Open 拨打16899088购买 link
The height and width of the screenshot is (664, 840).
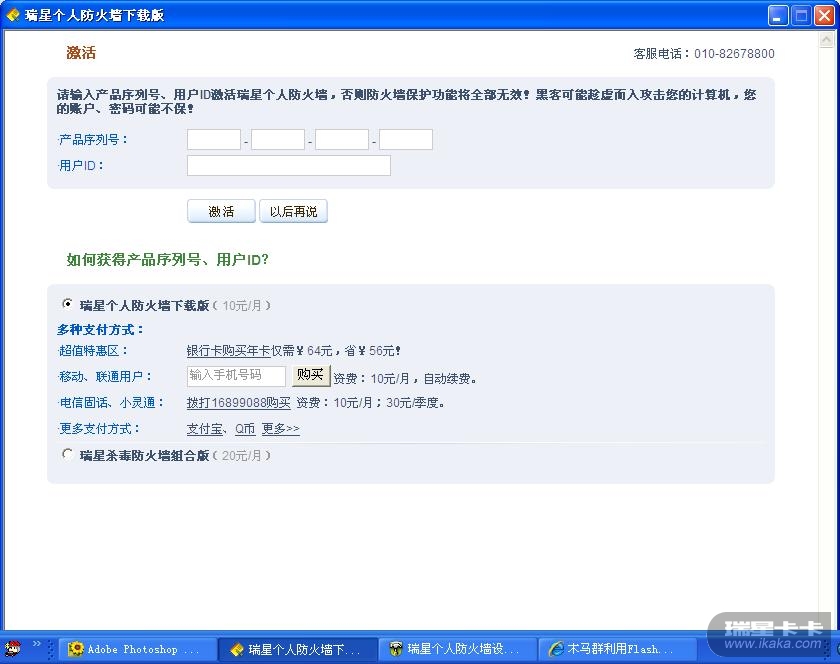pos(238,403)
